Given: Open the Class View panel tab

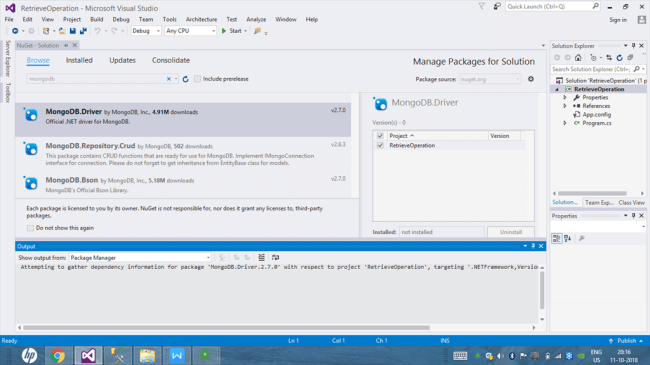Looking at the screenshot, I should 631,202.
